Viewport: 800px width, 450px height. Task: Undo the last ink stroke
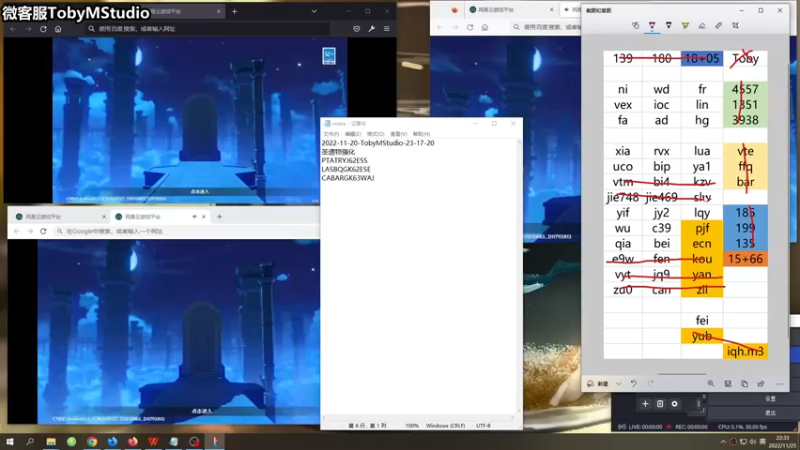pos(634,384)
